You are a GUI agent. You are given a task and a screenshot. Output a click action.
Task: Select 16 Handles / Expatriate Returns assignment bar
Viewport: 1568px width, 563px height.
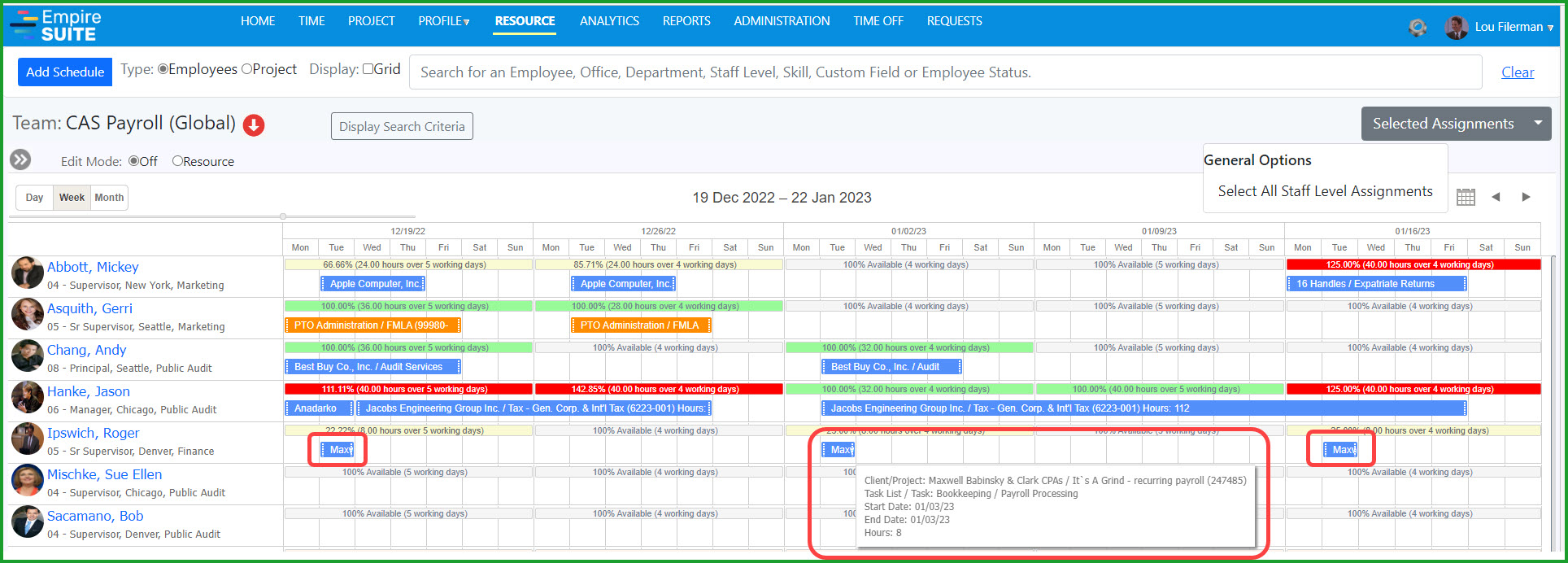coord(1377,284)
